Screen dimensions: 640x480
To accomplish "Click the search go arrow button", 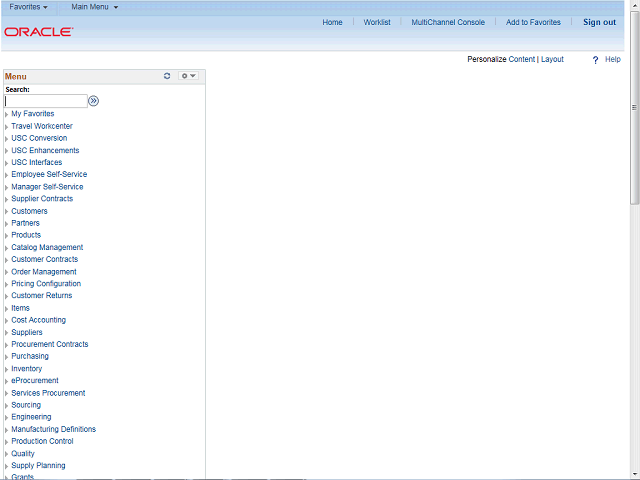I will (x=93, y=101).
